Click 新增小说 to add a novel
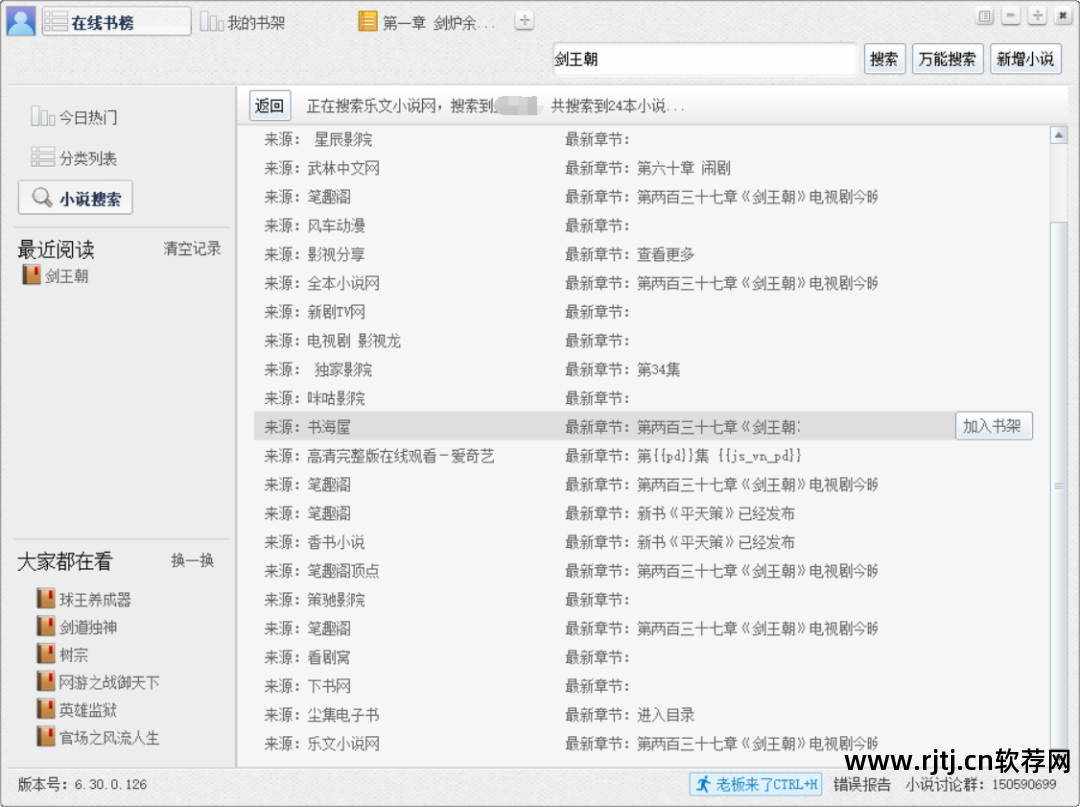1080x807 pixels. coord(1026,58)
